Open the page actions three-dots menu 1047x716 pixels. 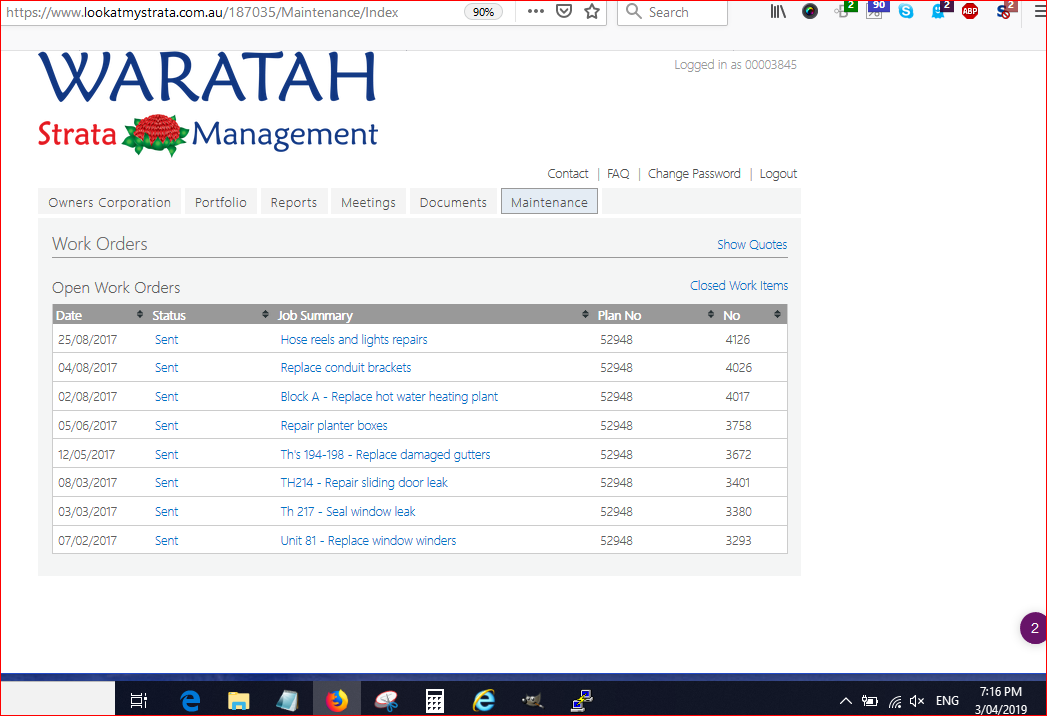coord(536,11)
